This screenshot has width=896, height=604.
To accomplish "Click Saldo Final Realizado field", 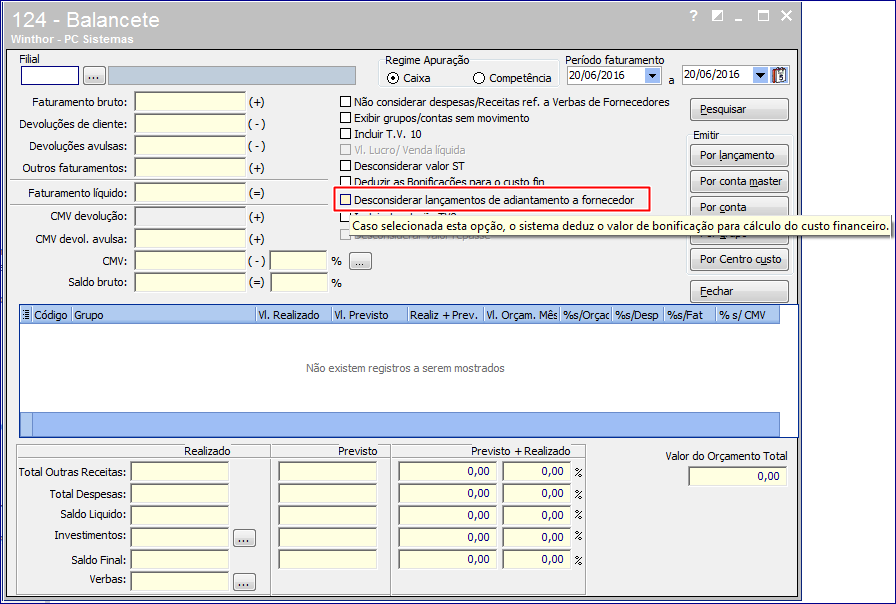I will (x=180, y=559).
